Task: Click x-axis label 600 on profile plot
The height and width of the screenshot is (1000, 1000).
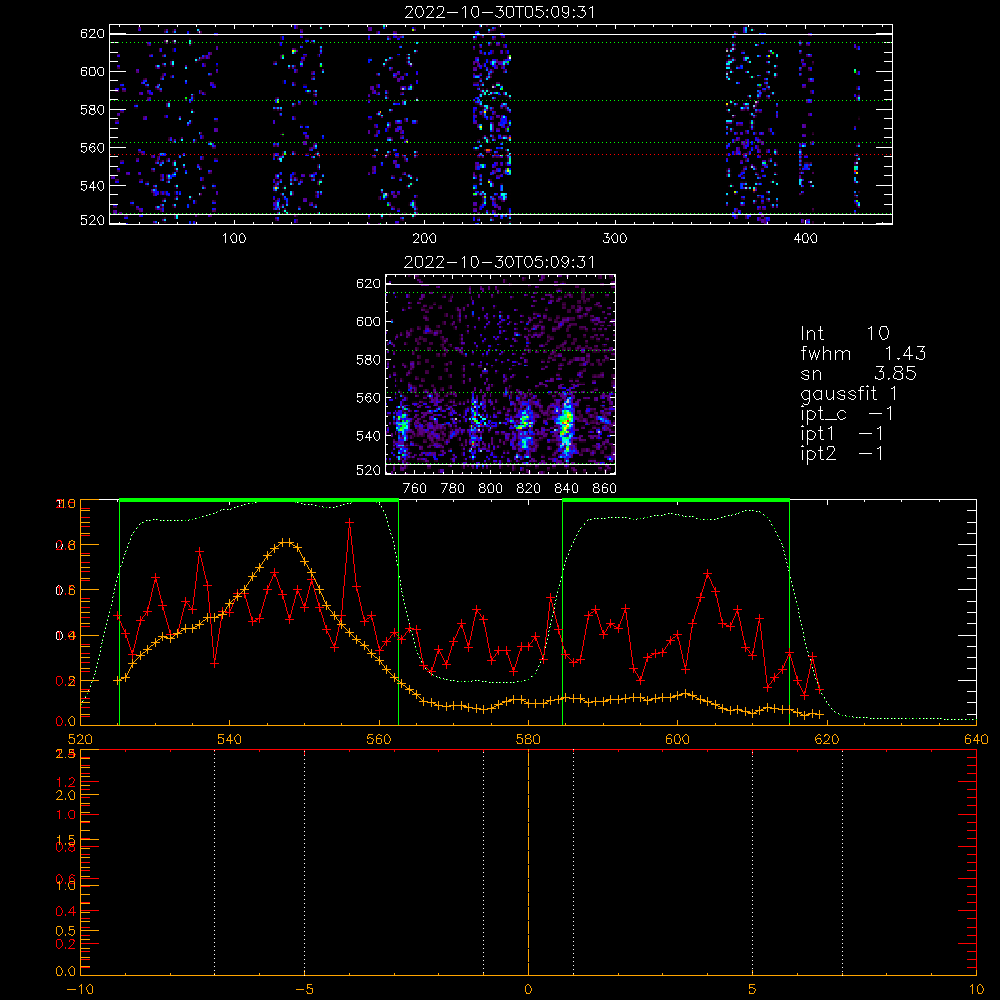Action: coord(678,739)
